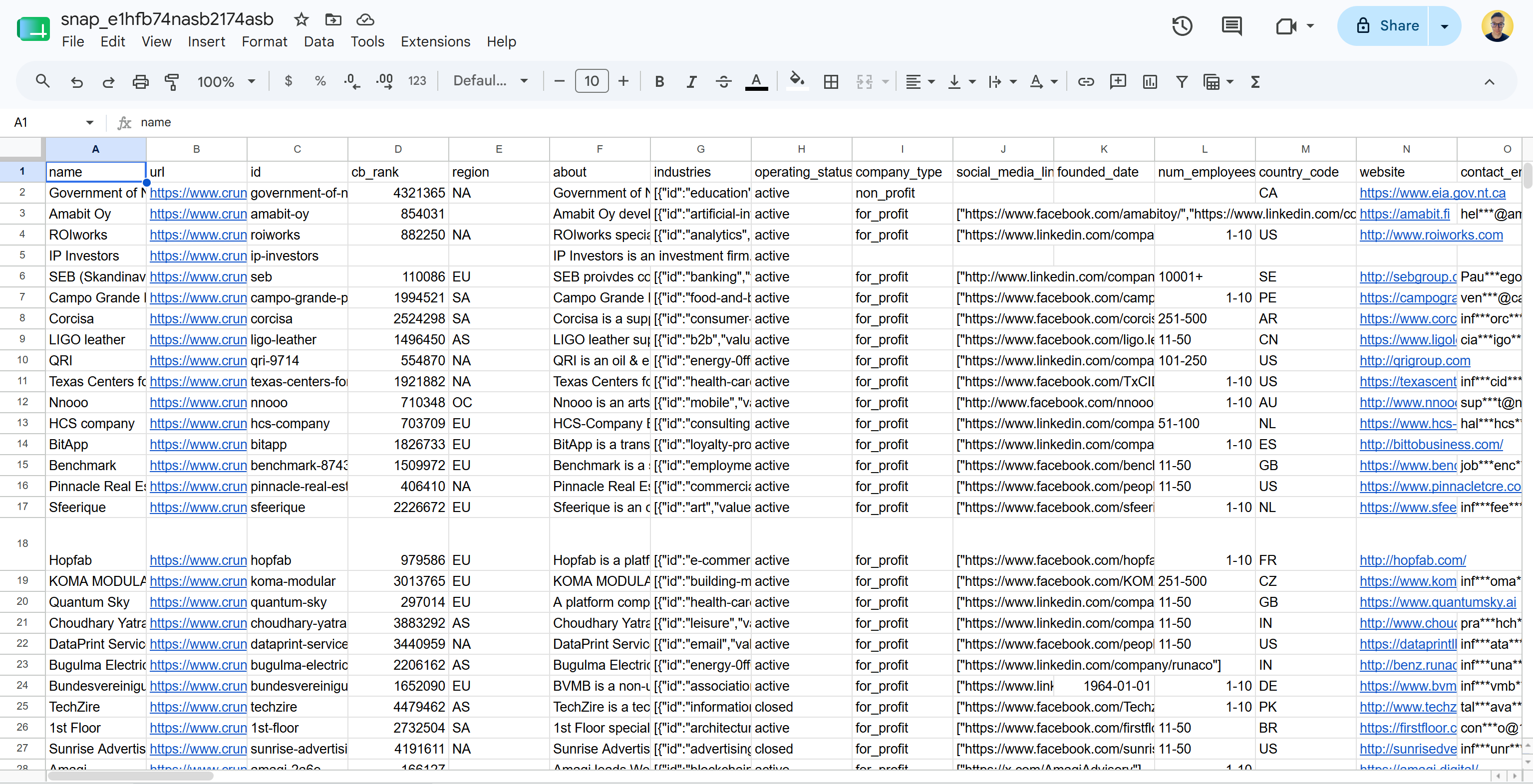1533x784 pixels.
Task: Open text rotation dropdown
Action: 1043,81
